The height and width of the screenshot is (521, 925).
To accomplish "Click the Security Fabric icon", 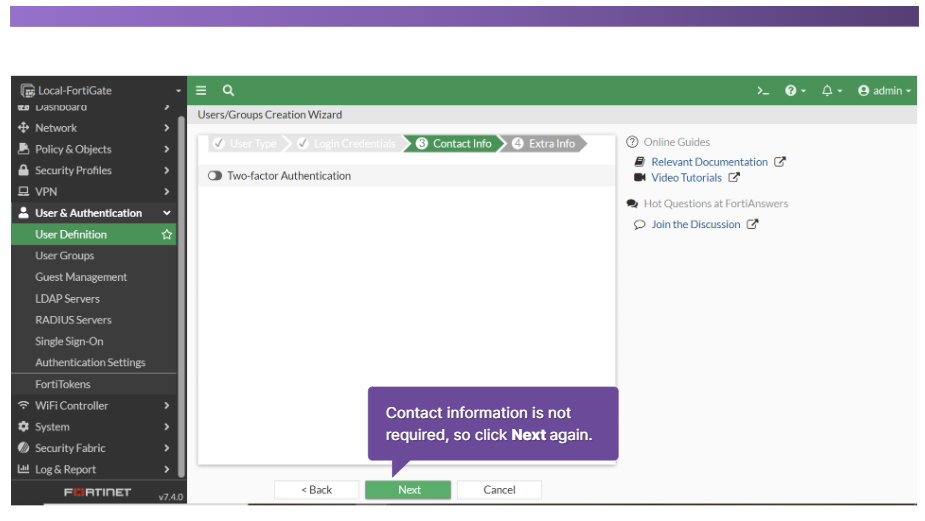I will [x=24, y=447].
